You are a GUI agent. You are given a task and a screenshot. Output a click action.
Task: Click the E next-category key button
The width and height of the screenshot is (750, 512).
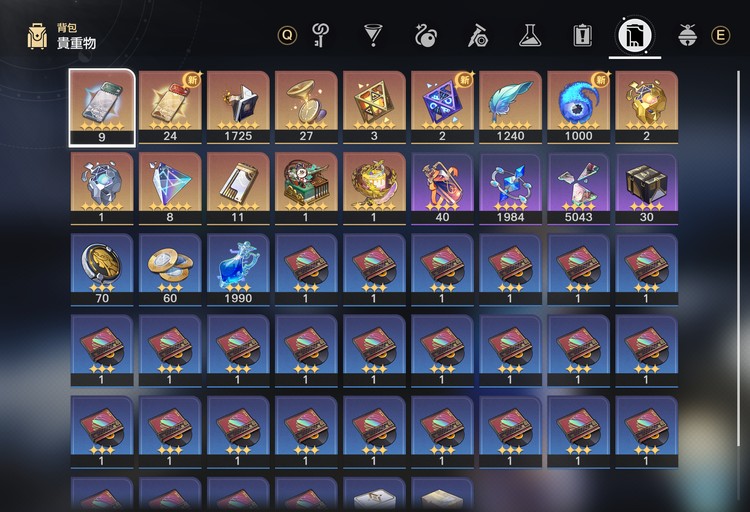[720, 35]
